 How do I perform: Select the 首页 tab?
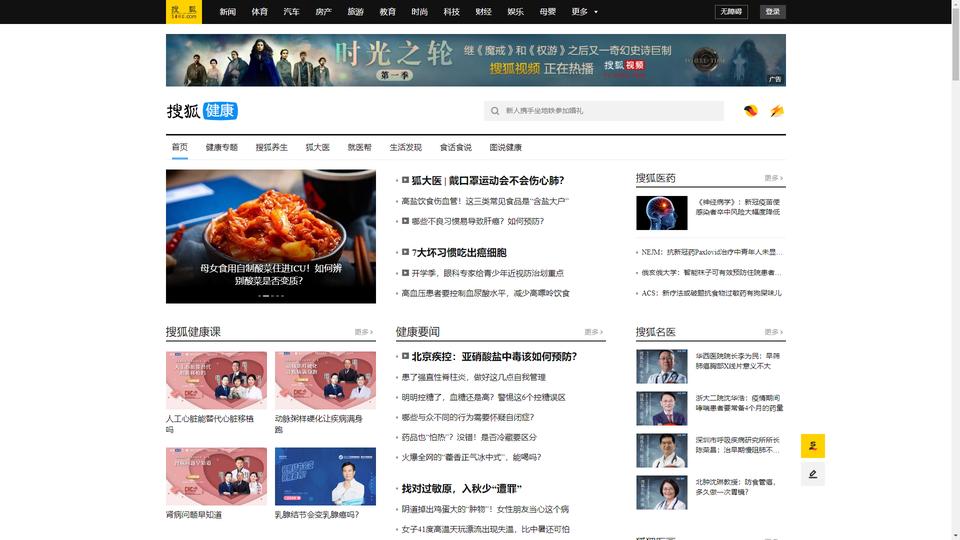coord(179,147)
